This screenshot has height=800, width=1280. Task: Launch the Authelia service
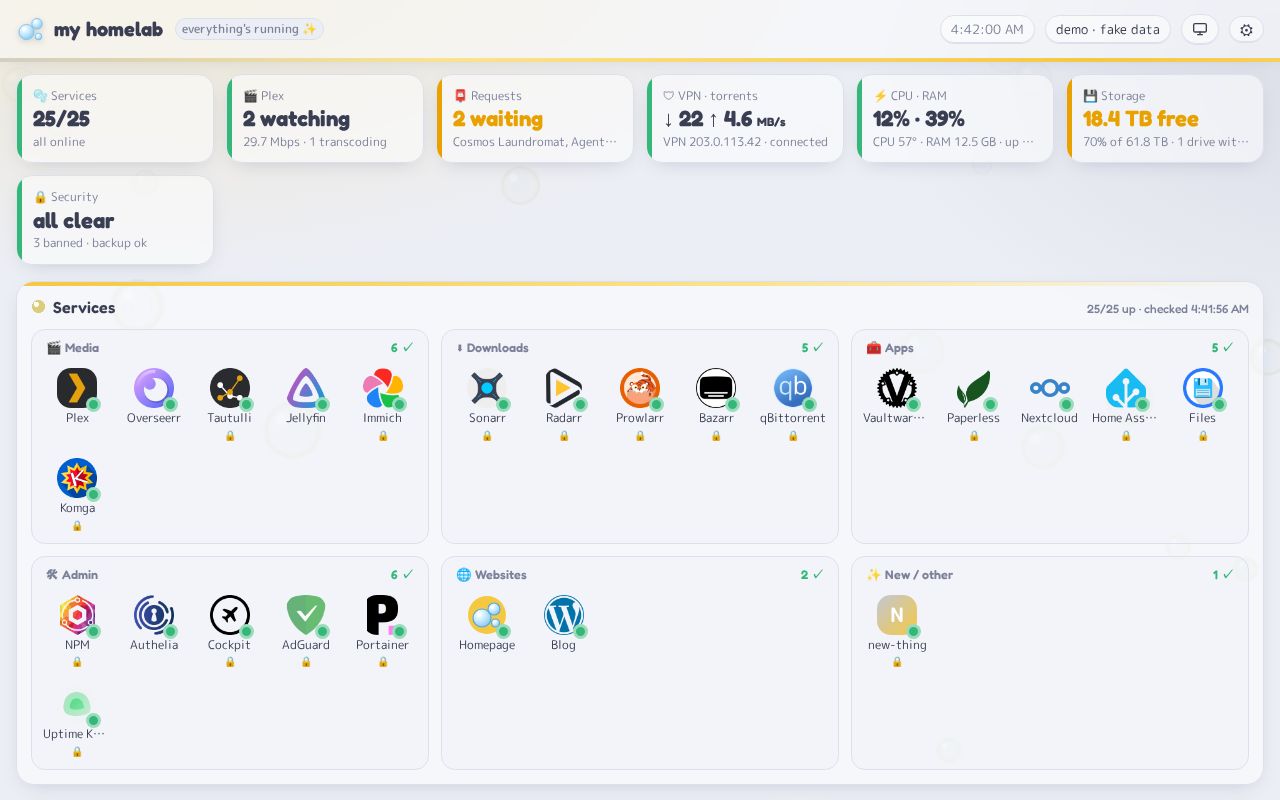pyautogui.click(x=154, y=615)
